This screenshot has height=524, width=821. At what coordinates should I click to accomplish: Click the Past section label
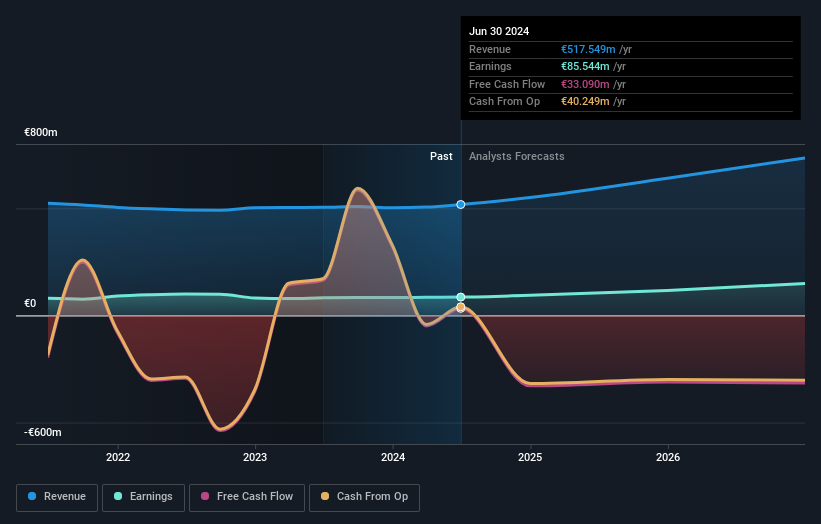point(441,156)
